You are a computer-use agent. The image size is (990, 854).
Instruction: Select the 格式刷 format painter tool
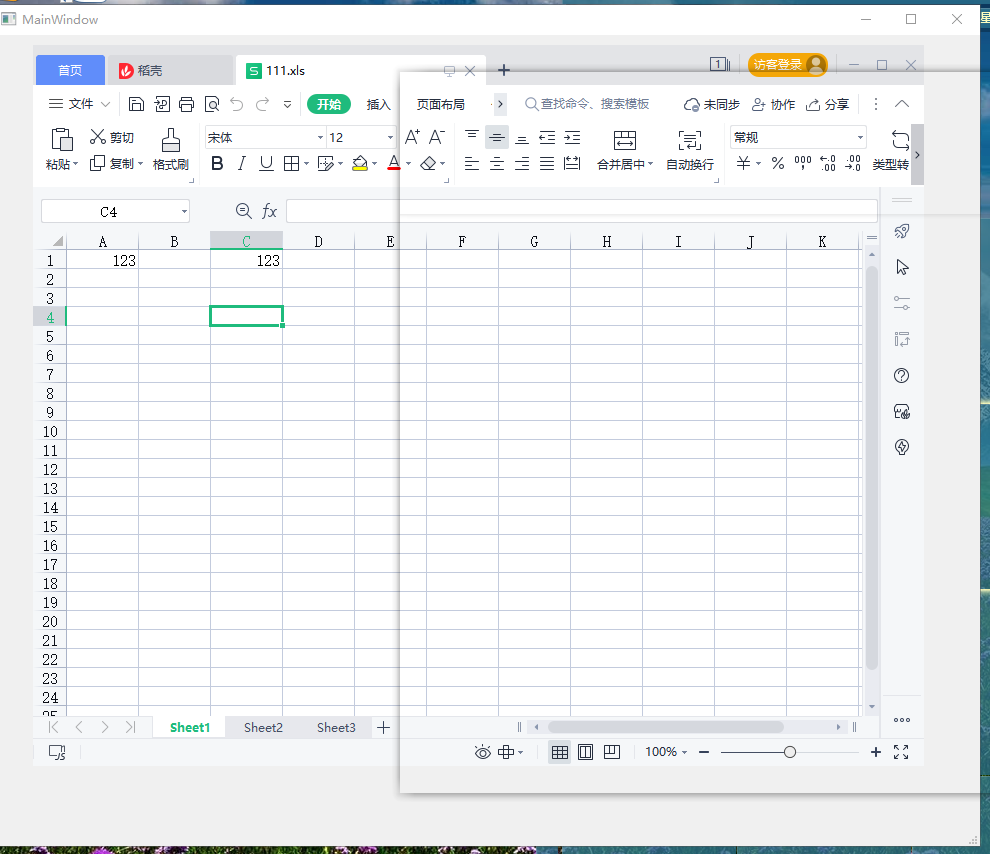point(170,148)
